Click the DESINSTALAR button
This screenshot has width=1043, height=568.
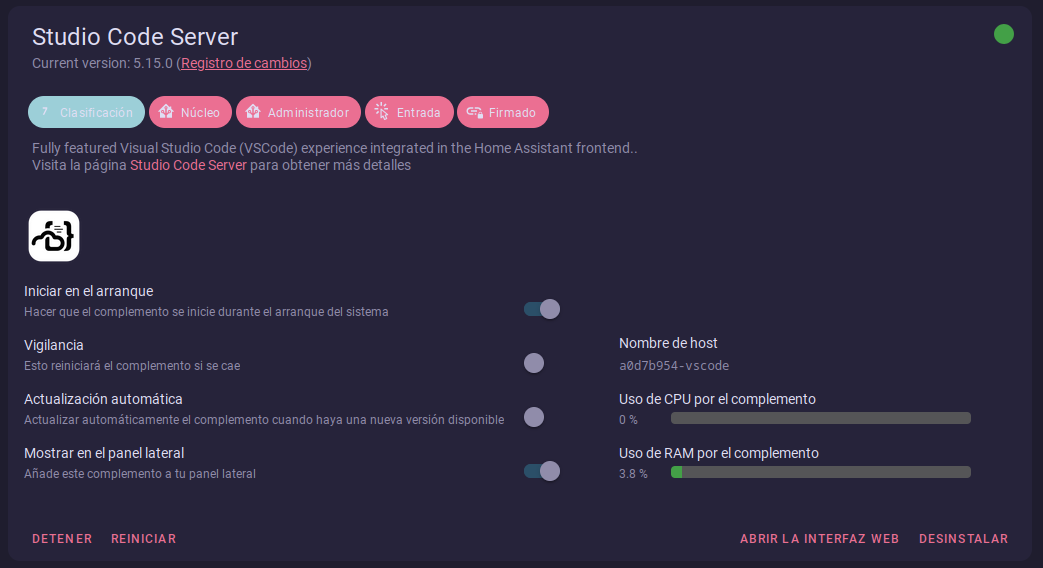click(963, 539)
